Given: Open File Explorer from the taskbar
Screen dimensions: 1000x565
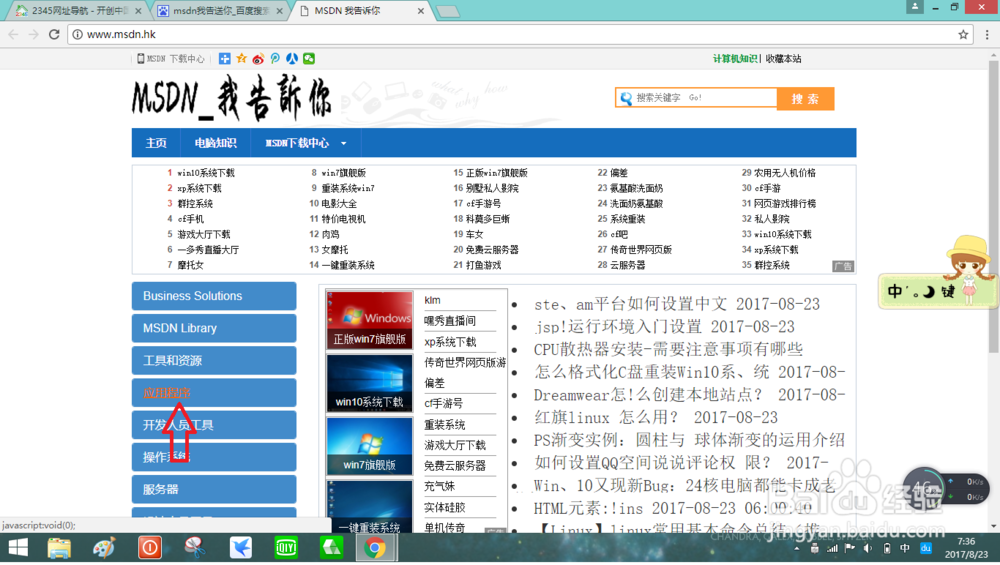Looking at the screenshot, I should pyautogui.click(x=59, y=548).
